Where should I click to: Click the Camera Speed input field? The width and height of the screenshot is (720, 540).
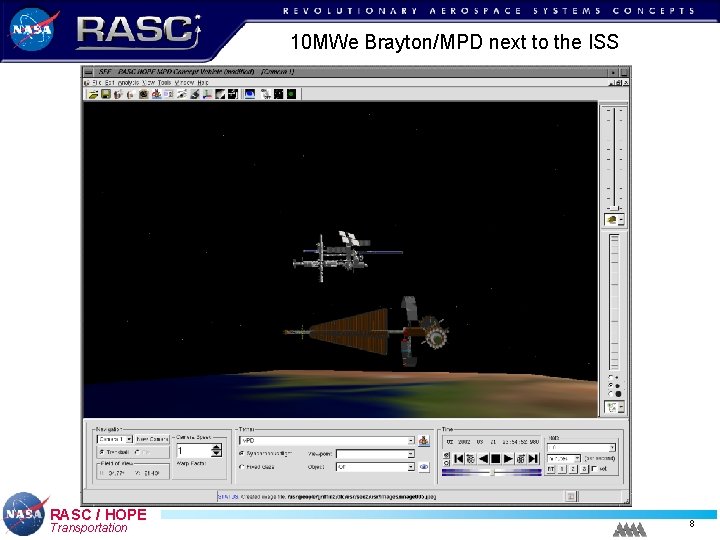click(x=193, y=450)
